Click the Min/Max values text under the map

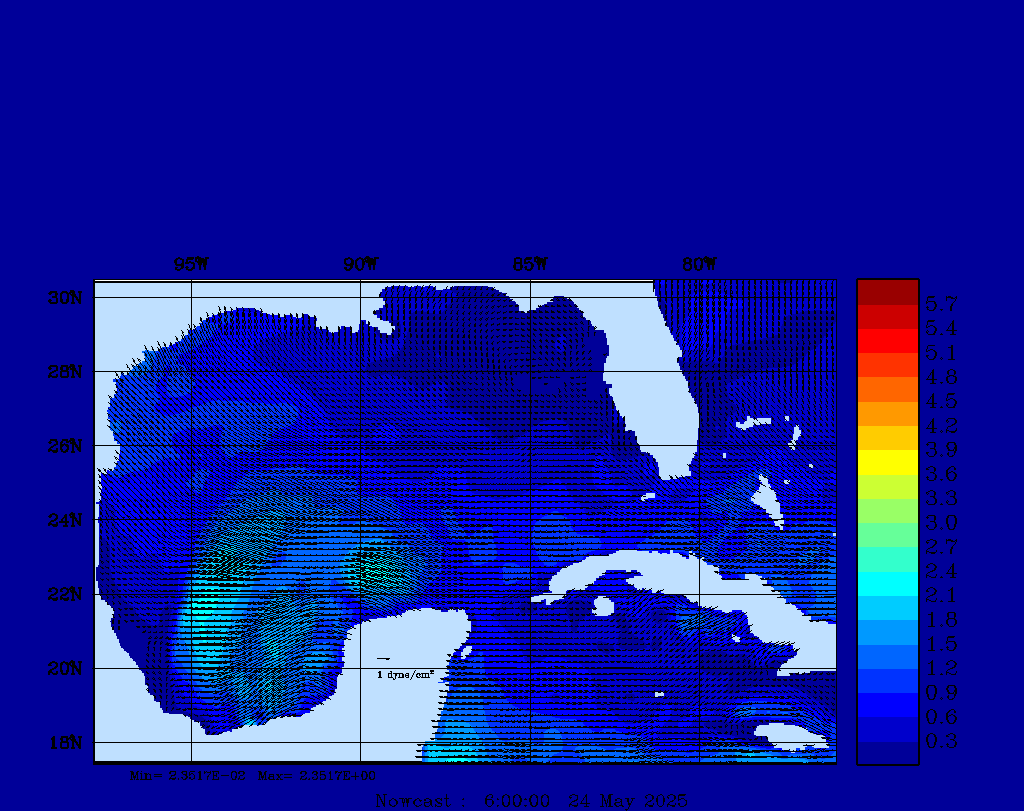253,775
